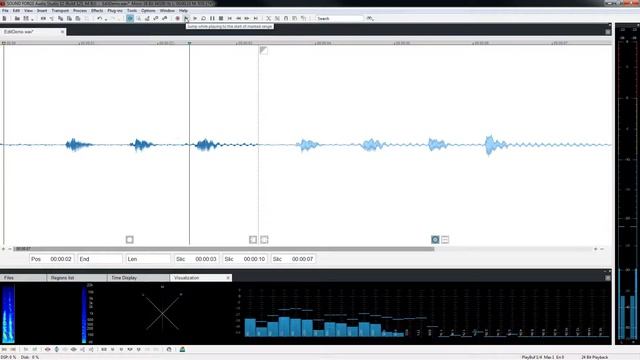
Task: Open the Process menu
Action: point(80,11)
